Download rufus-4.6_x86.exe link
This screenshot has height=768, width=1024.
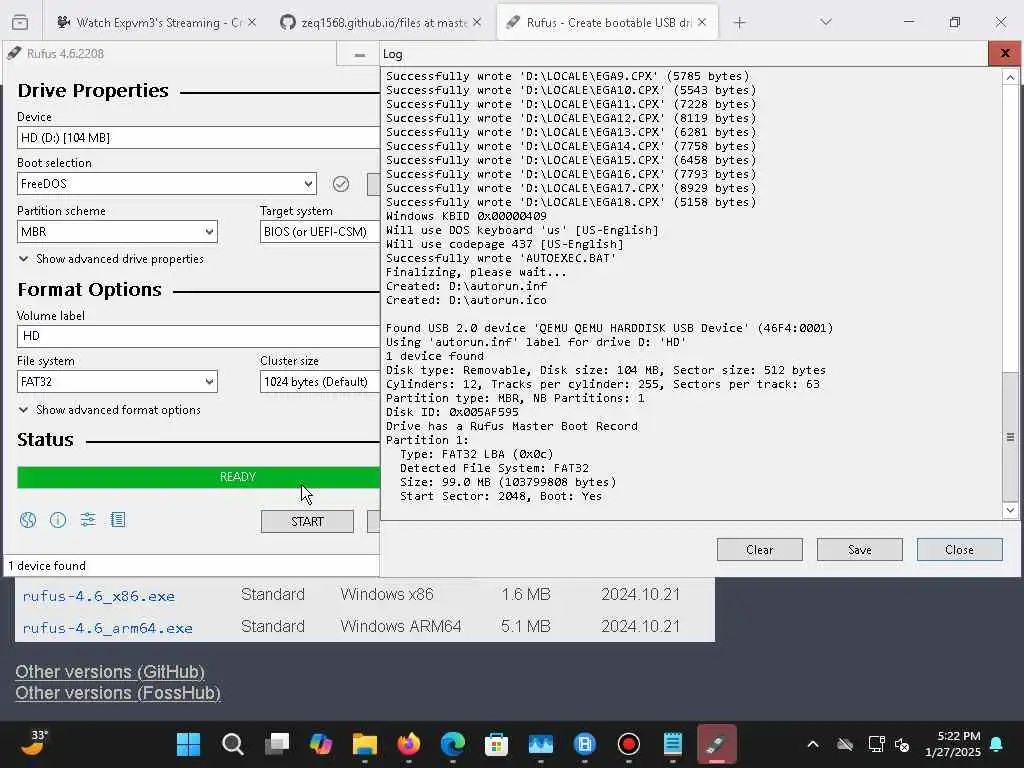point(99,596)
